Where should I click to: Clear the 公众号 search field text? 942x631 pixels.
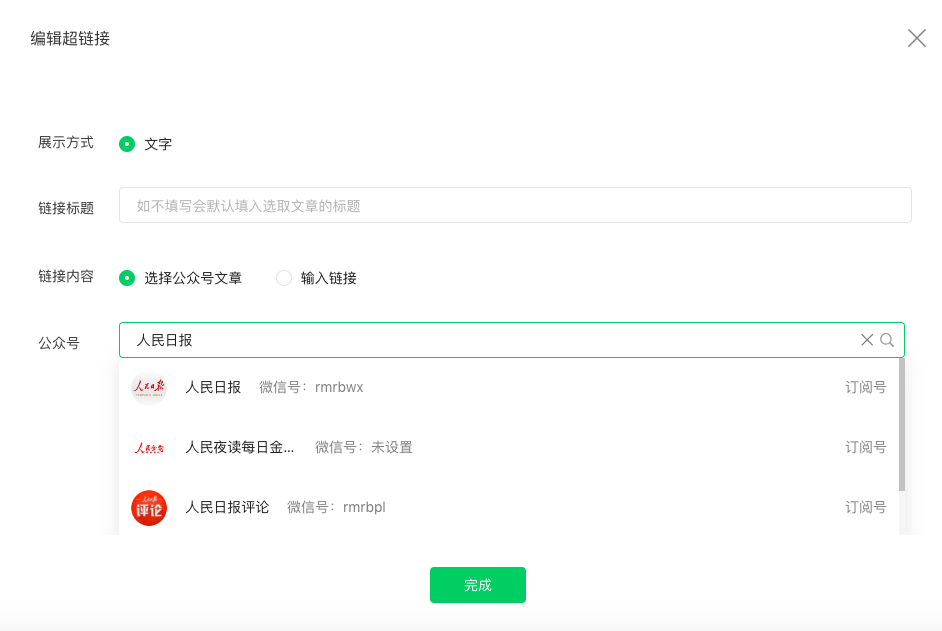tap(867, 340)
